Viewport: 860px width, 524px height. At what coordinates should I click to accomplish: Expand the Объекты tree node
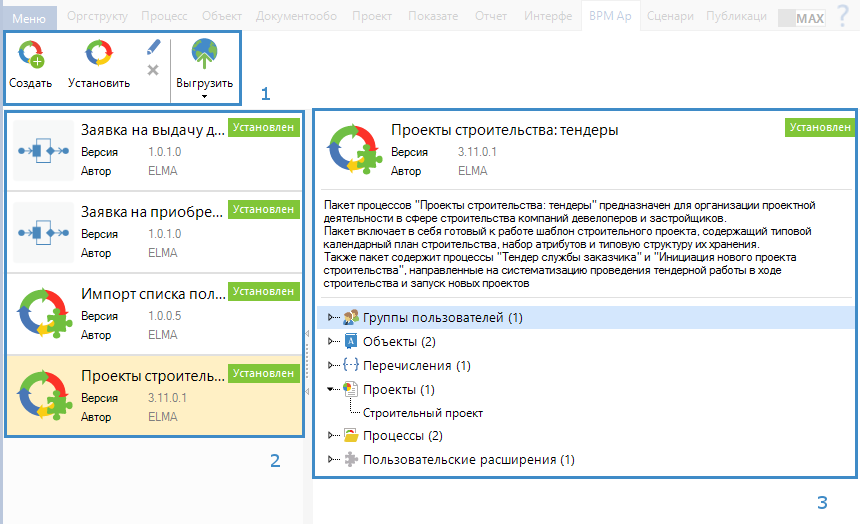(x=332, y=342)
